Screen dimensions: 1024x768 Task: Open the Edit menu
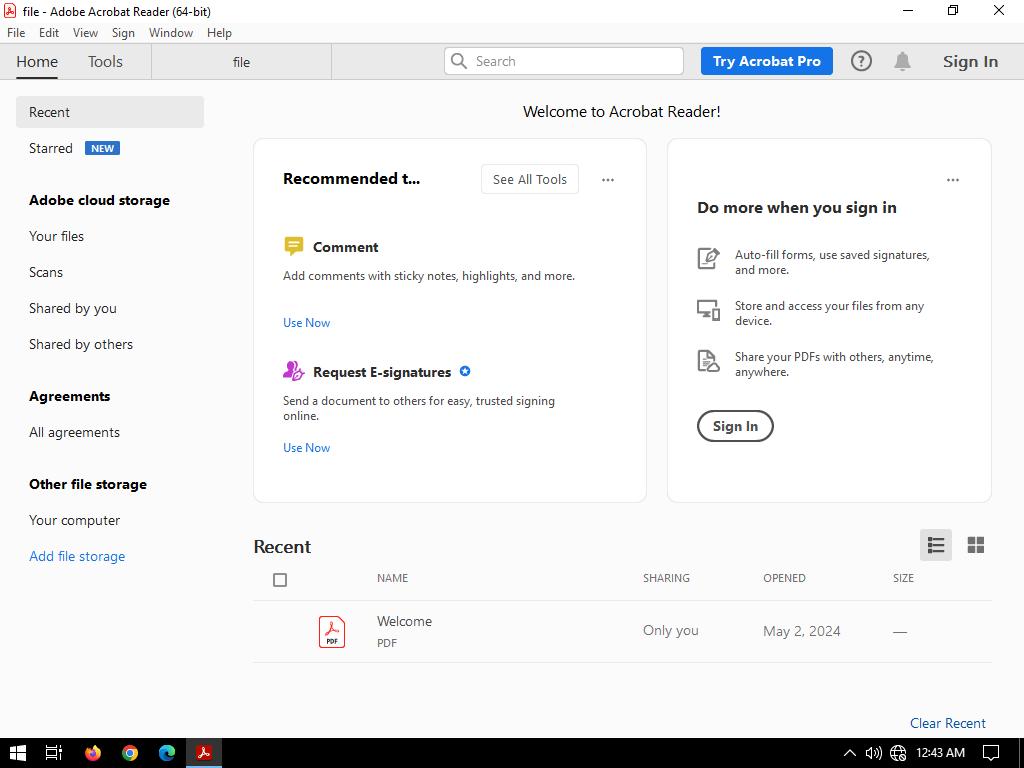coord(48,33)
